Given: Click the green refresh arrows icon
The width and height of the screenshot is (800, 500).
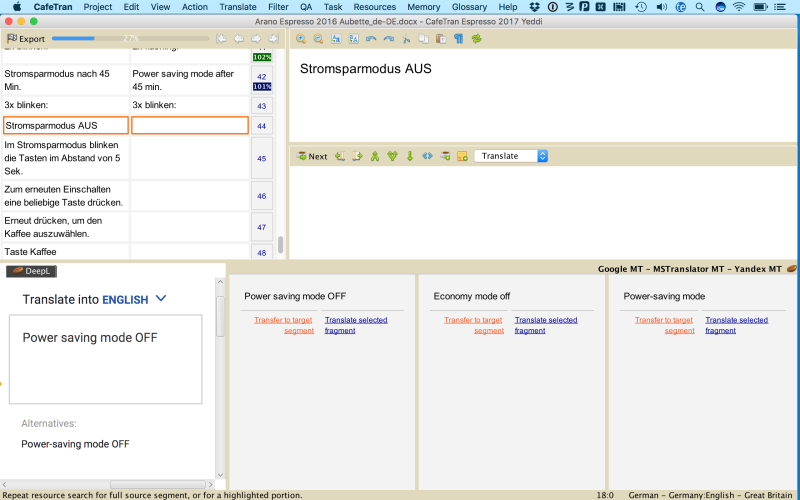Looking at the screenshot, I should click(477, 39).
